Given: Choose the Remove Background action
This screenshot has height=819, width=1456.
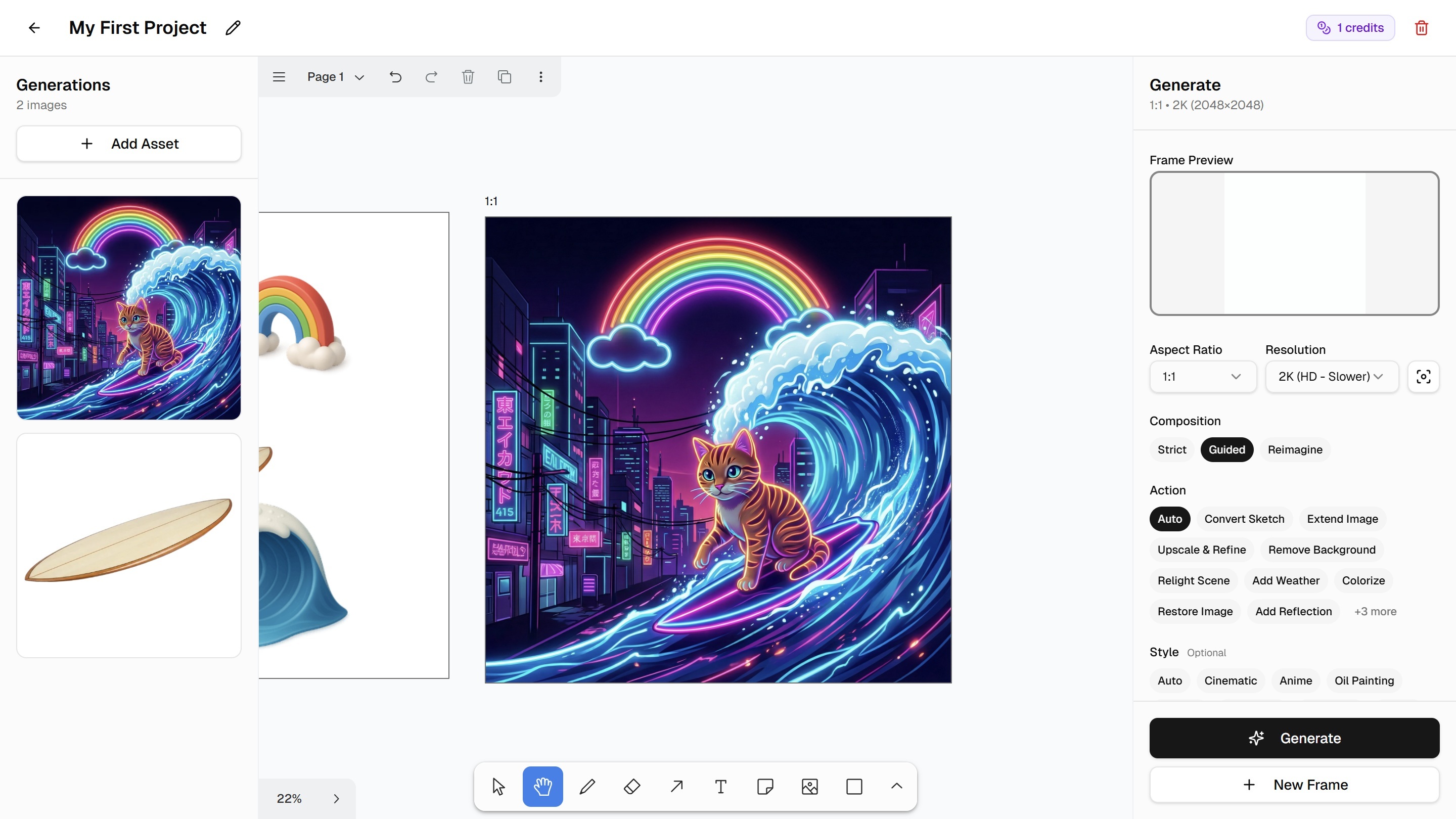Looking at the screenshot, I should (1322, 550).
